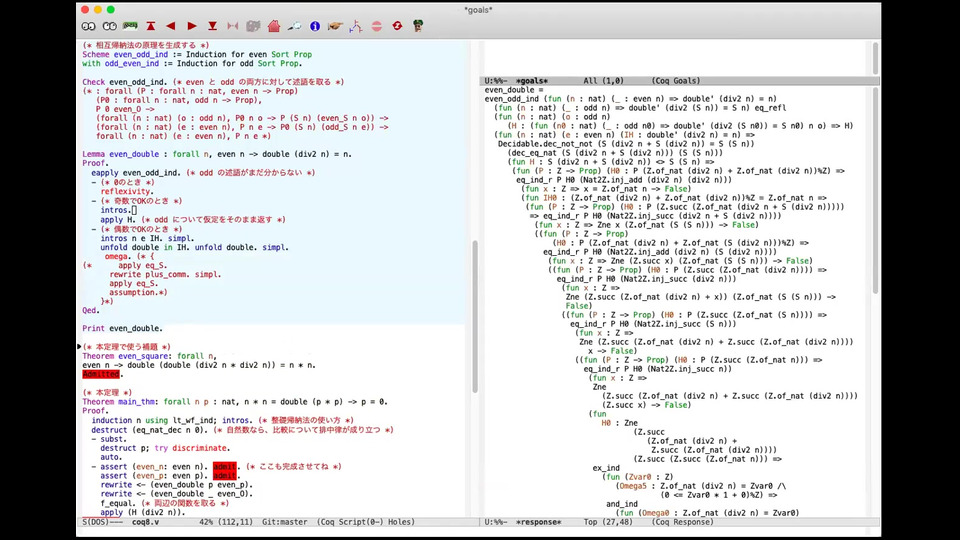Click the admit after assert even_p
960x540 pixels.
pyautogui.click(x=224, y=476)
